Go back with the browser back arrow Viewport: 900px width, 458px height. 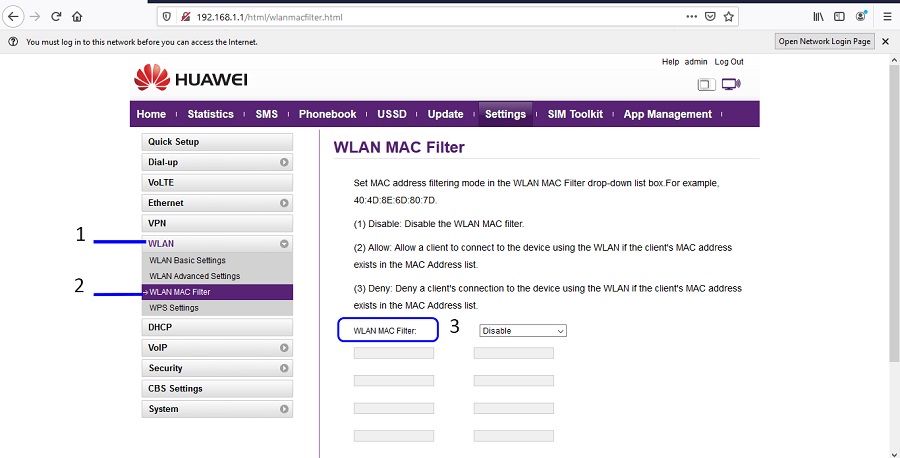point(13,17)
